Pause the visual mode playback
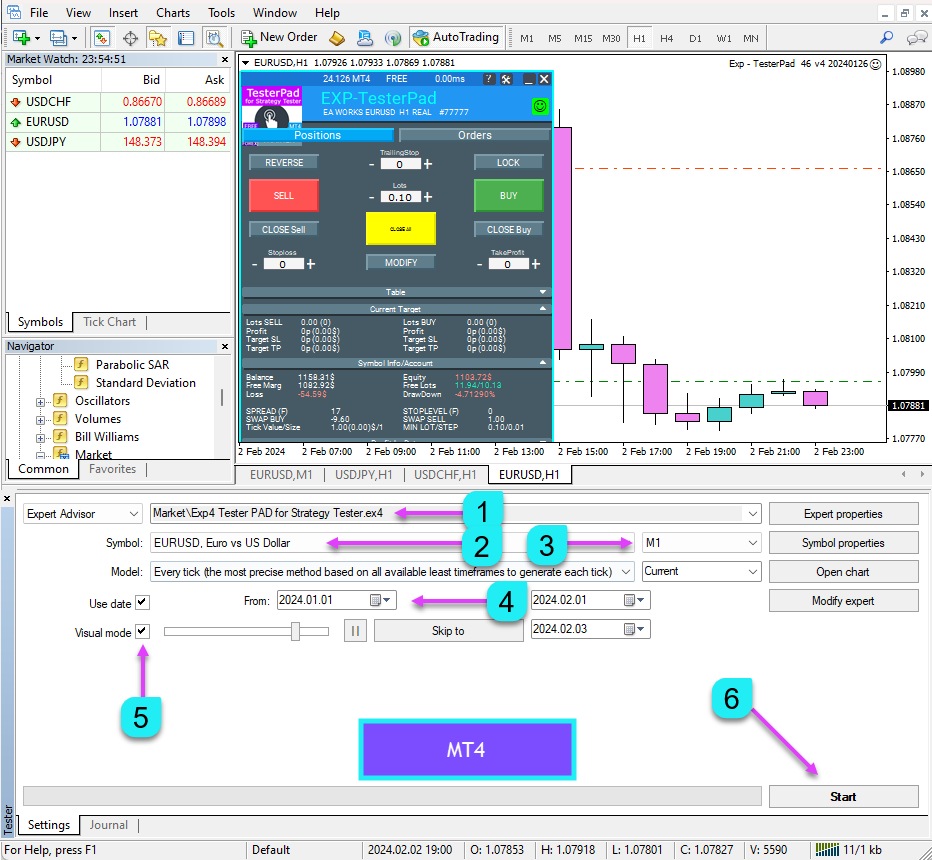932x860 pixels. 355,629
